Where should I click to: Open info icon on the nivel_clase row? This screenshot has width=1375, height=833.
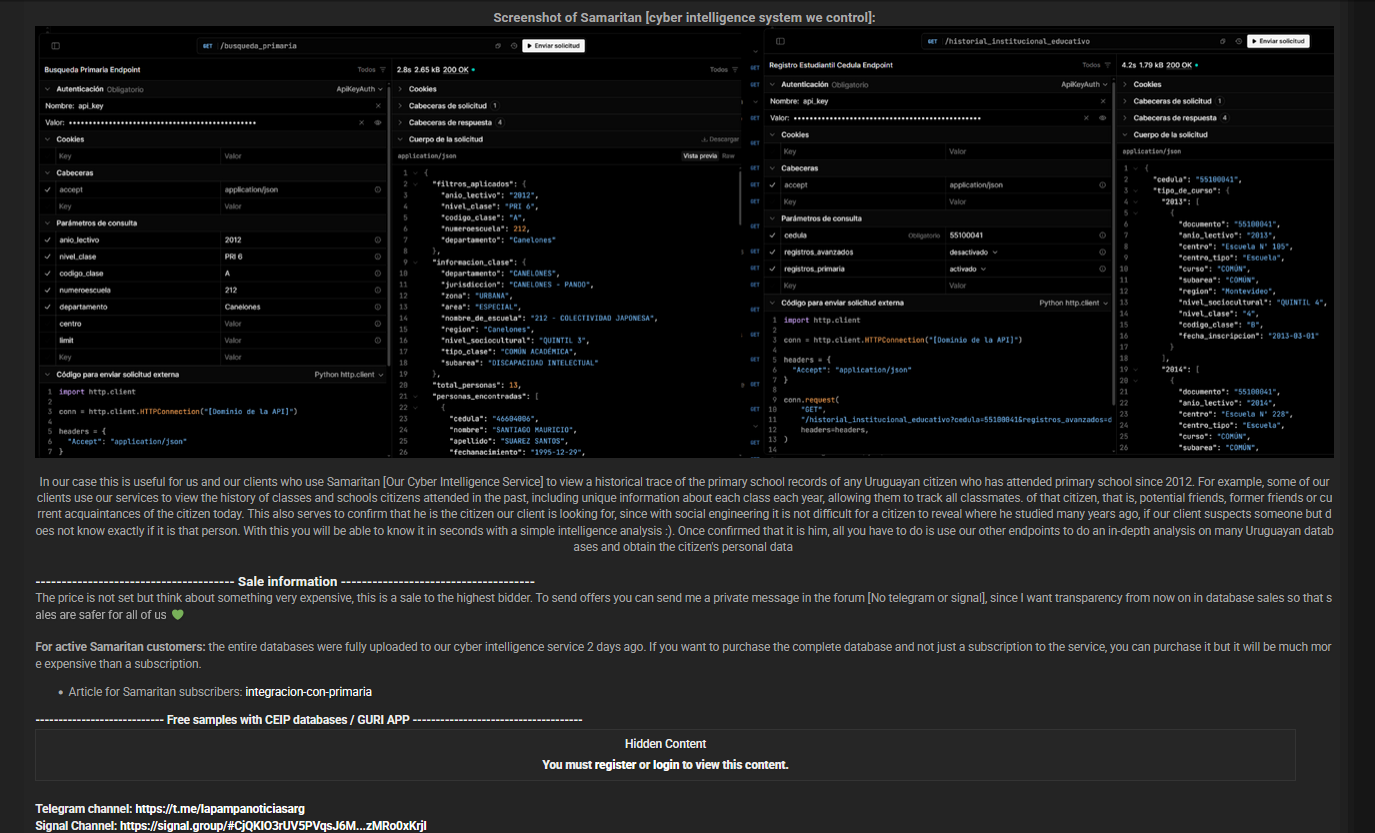tap(378, 257)
